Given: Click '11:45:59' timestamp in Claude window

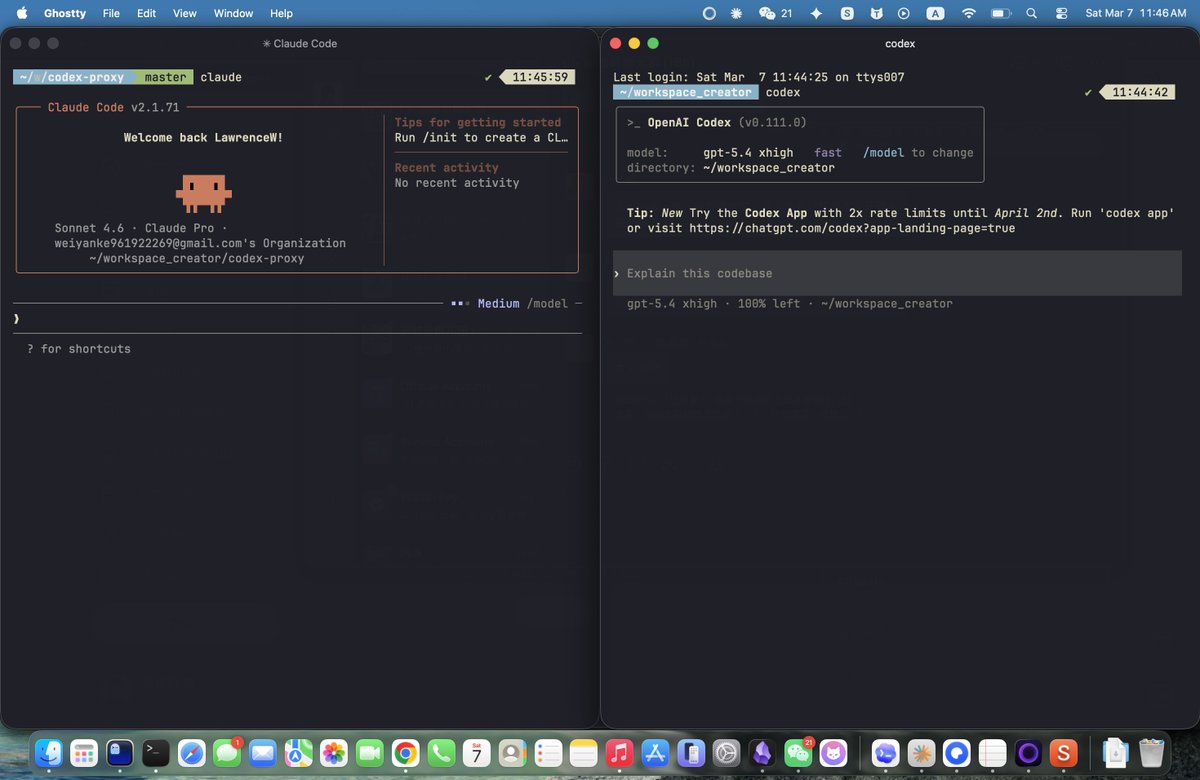Looking at the screenshot, I should pos(540,77).
